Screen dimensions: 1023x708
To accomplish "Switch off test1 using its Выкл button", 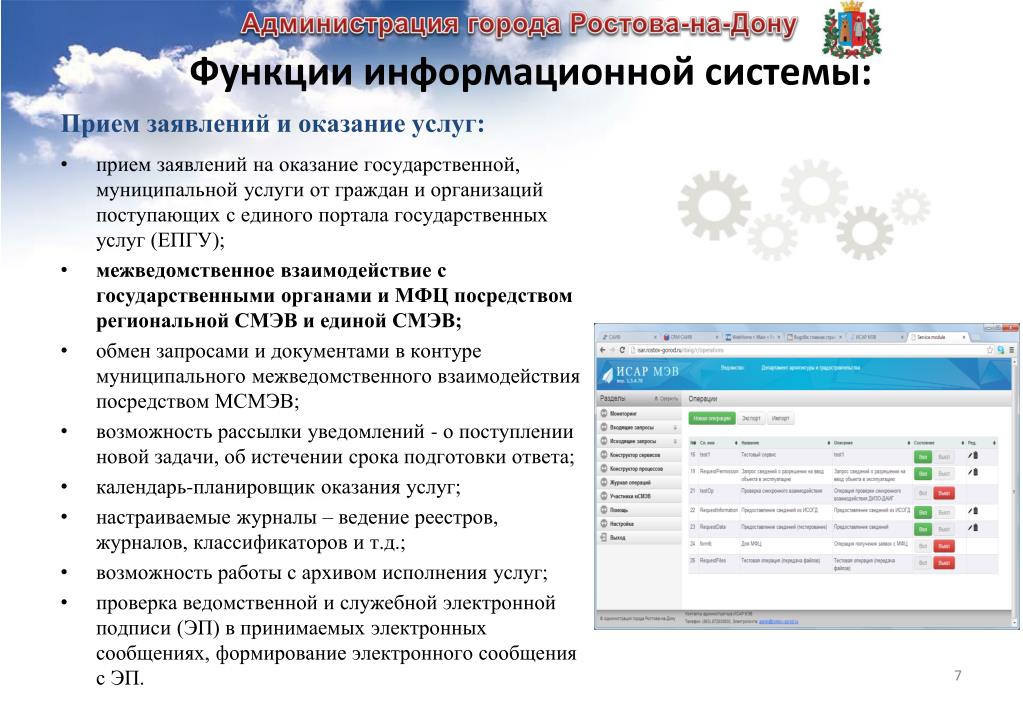I will 944,457.
